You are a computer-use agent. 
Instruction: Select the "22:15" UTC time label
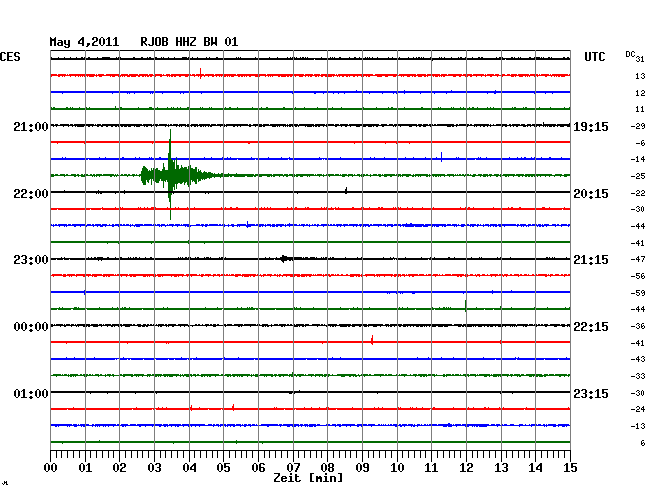coord(591,327)
